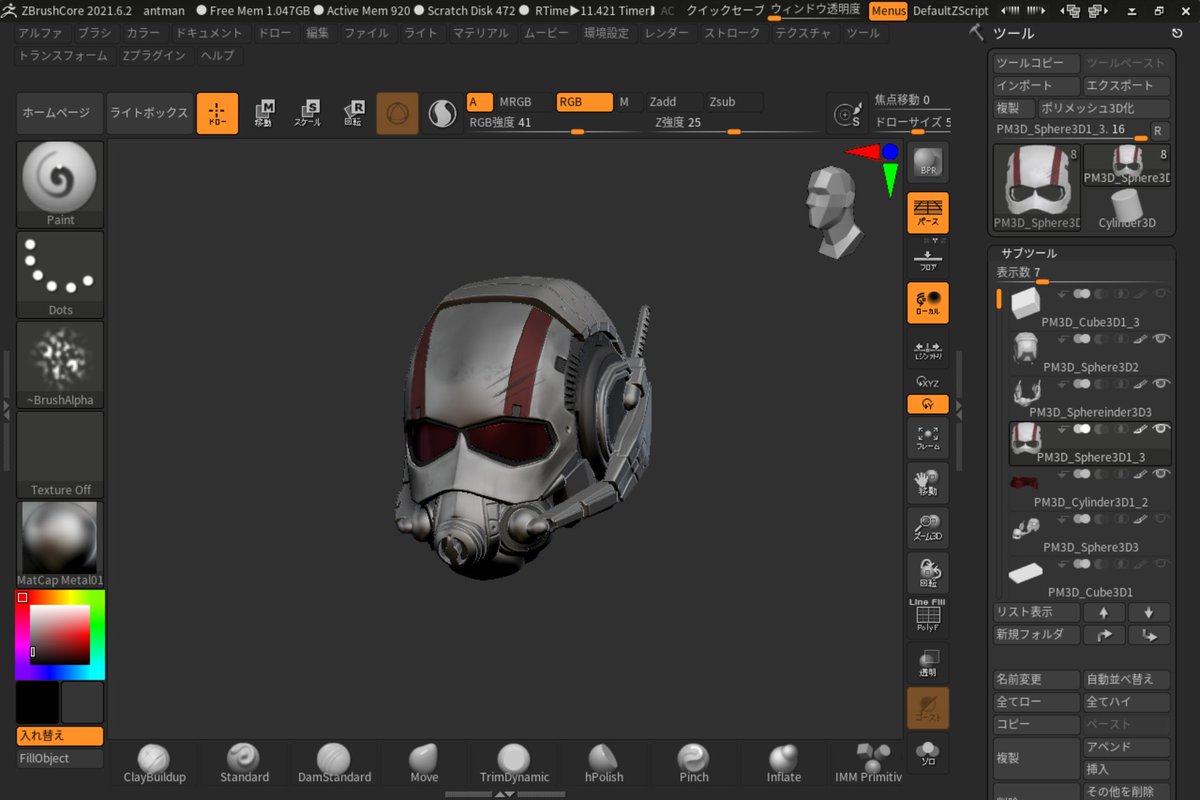
Task: Click the Rotate (回転) navigation icon on right shelf
Action: coord(927,572)
